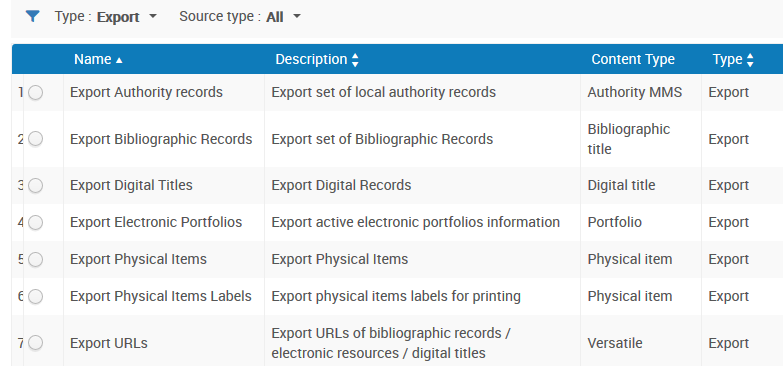Click the Versatile content type cell
783x366 pixels.
615,343
